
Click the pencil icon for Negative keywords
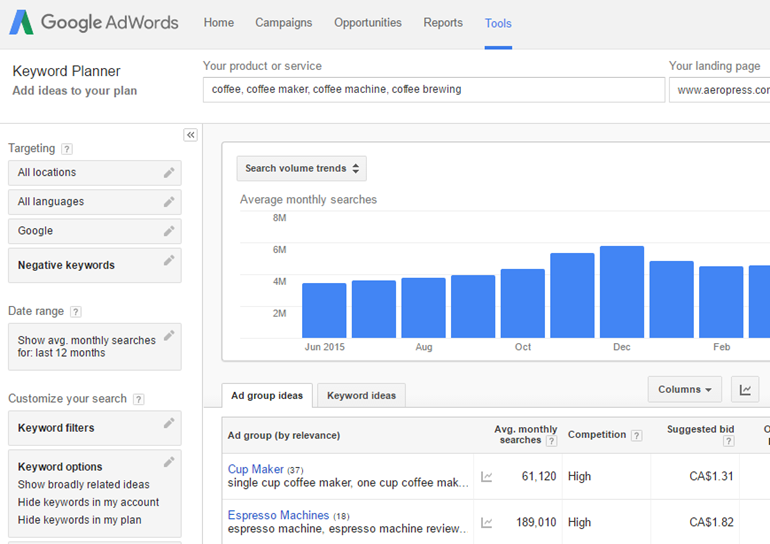click(x=169, y=261)
